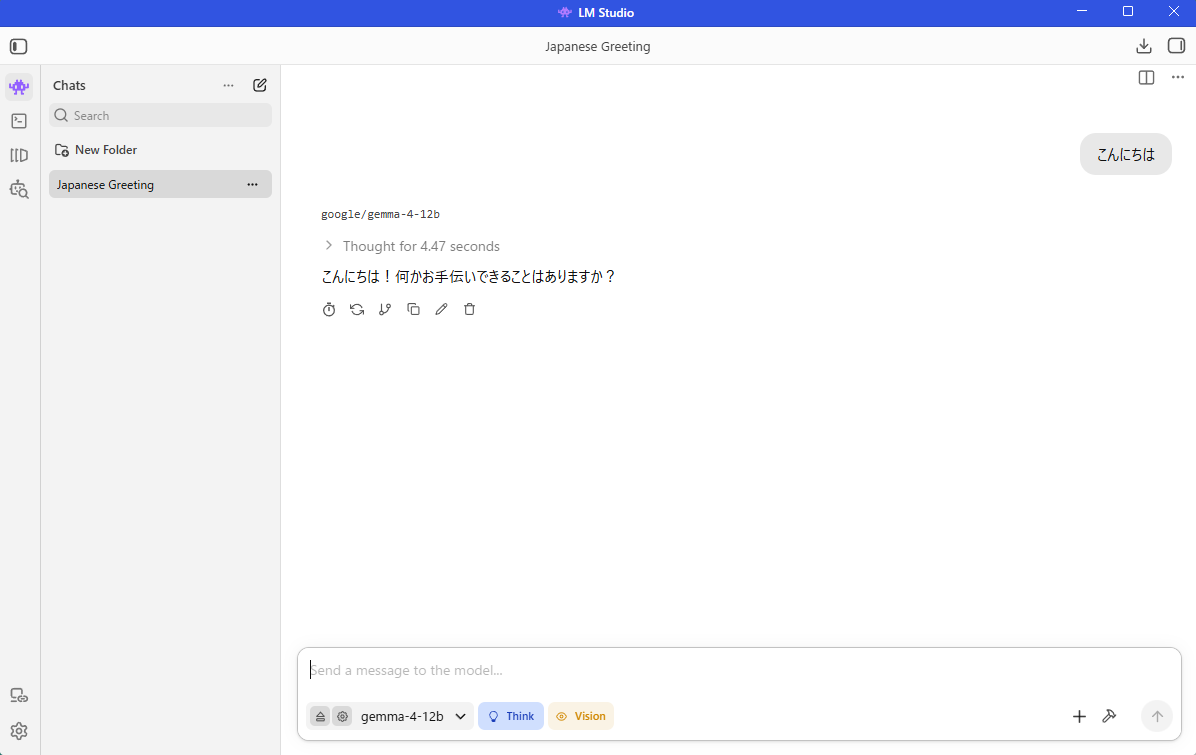The image size is (1196, 755).
Task: Split the chat view with columns icon
Action: click(x=1146, y=78)
